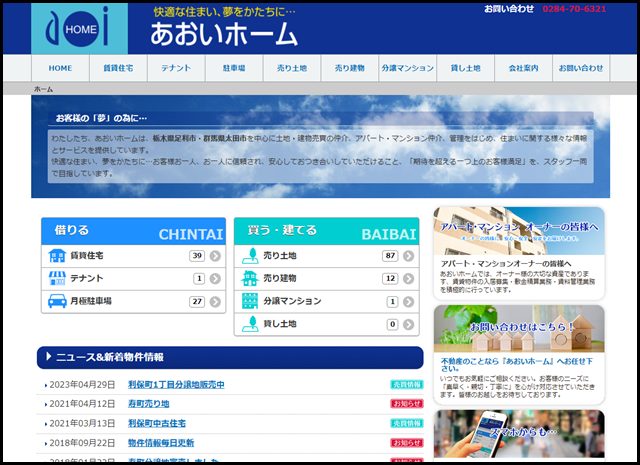This screenshot has width=640, height=465.
Task: Click 不動産のことなら『あおいホーム』へお任せ下さい link
Action: [x=517, y=365]
